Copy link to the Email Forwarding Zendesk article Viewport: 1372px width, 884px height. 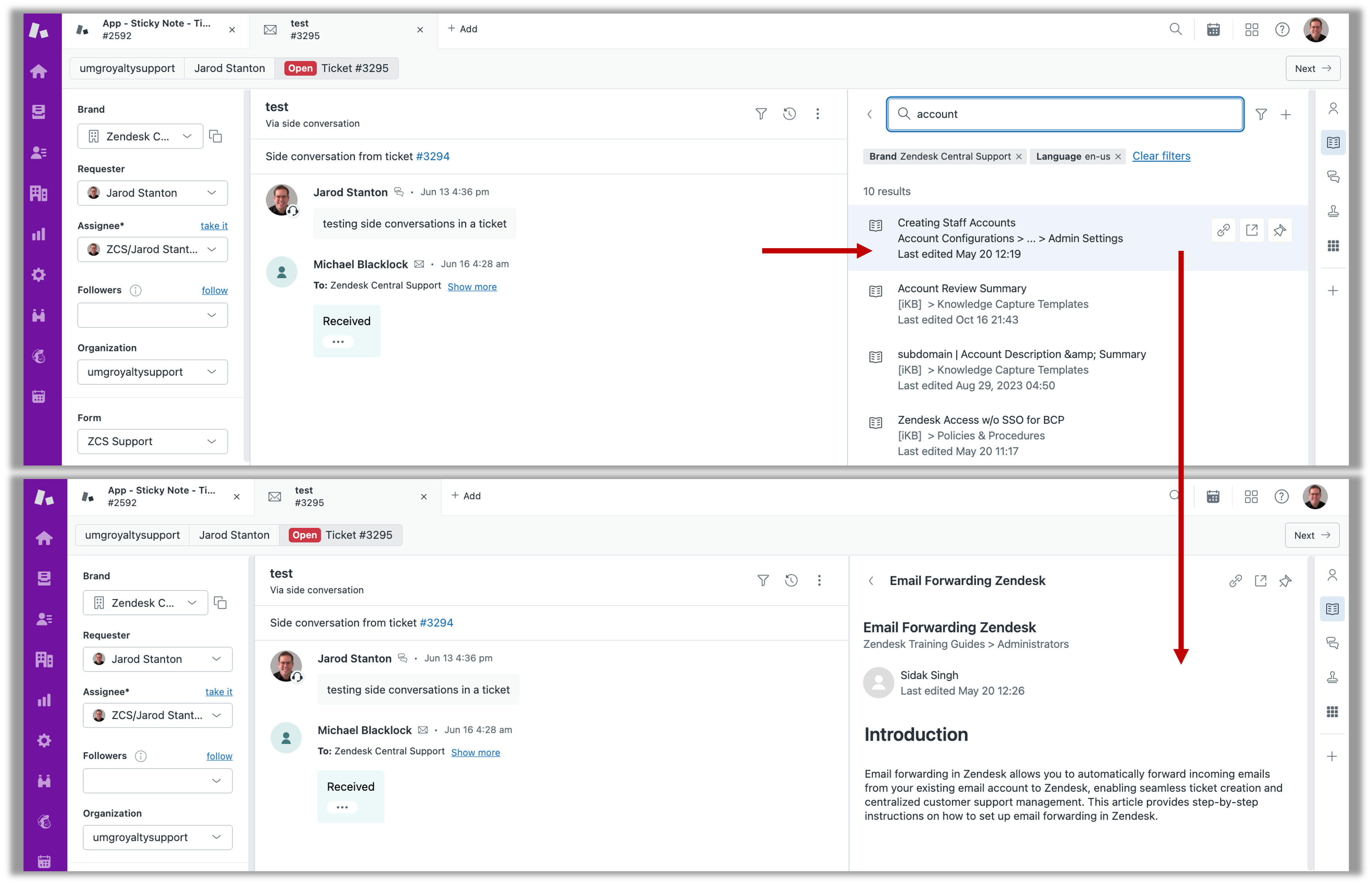[x=1235, y=581]
